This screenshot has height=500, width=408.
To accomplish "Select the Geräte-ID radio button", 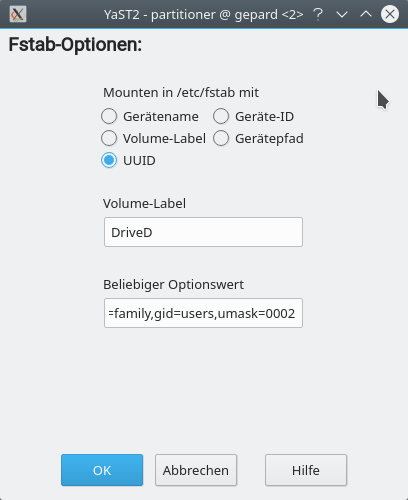I will pyautogui.click(x=221, y=116).
